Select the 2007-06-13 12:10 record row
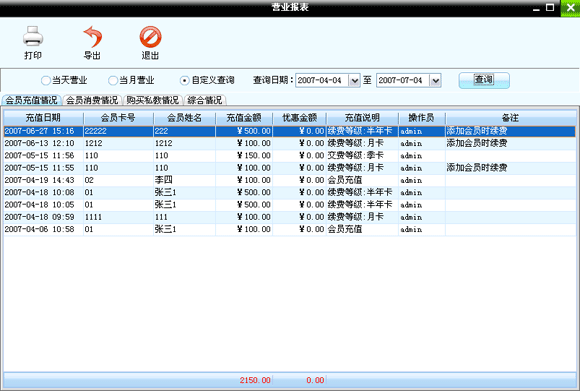The width and height of the screenshot is (580, 391). [x=290, y=143]
